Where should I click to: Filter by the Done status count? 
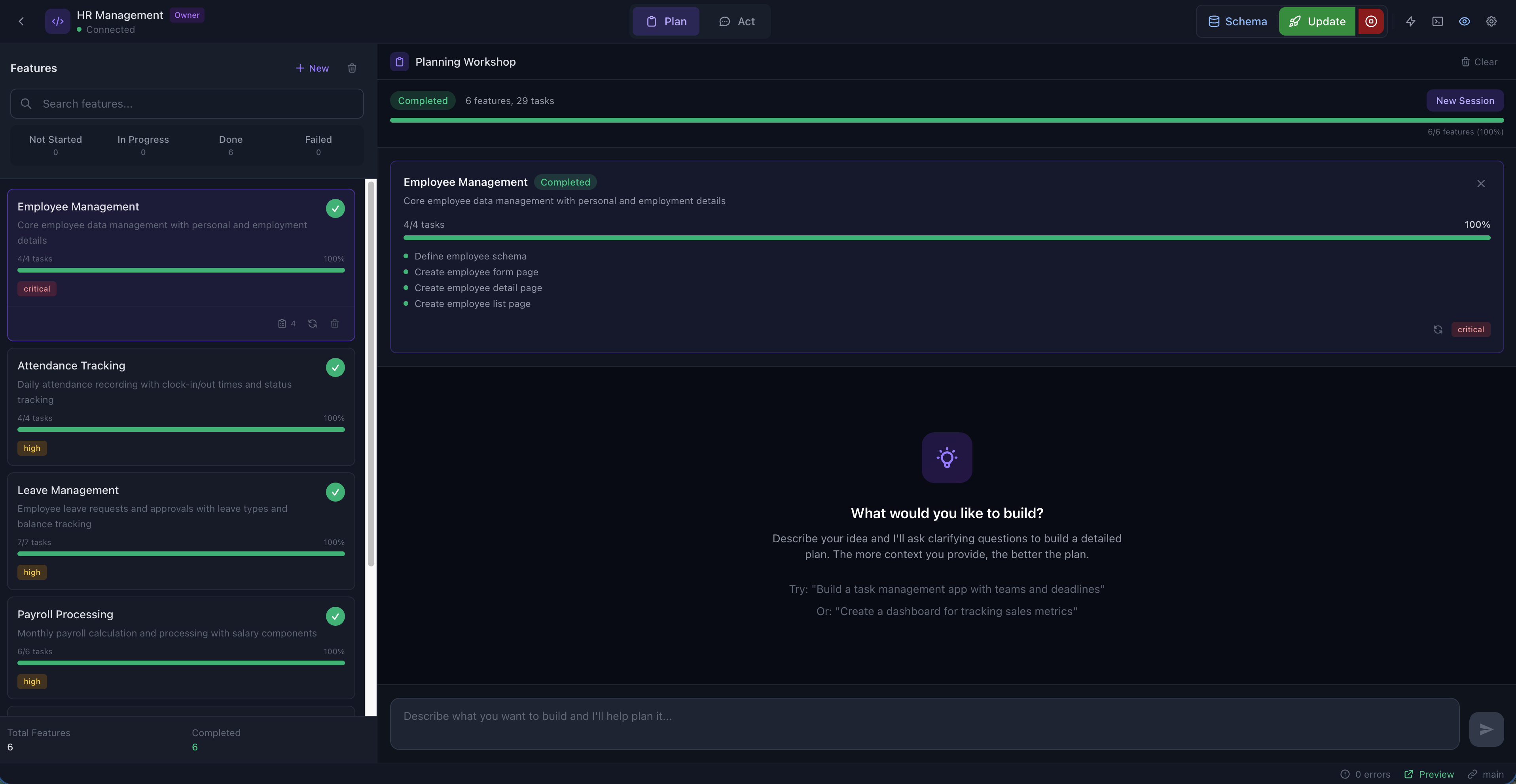231,145
